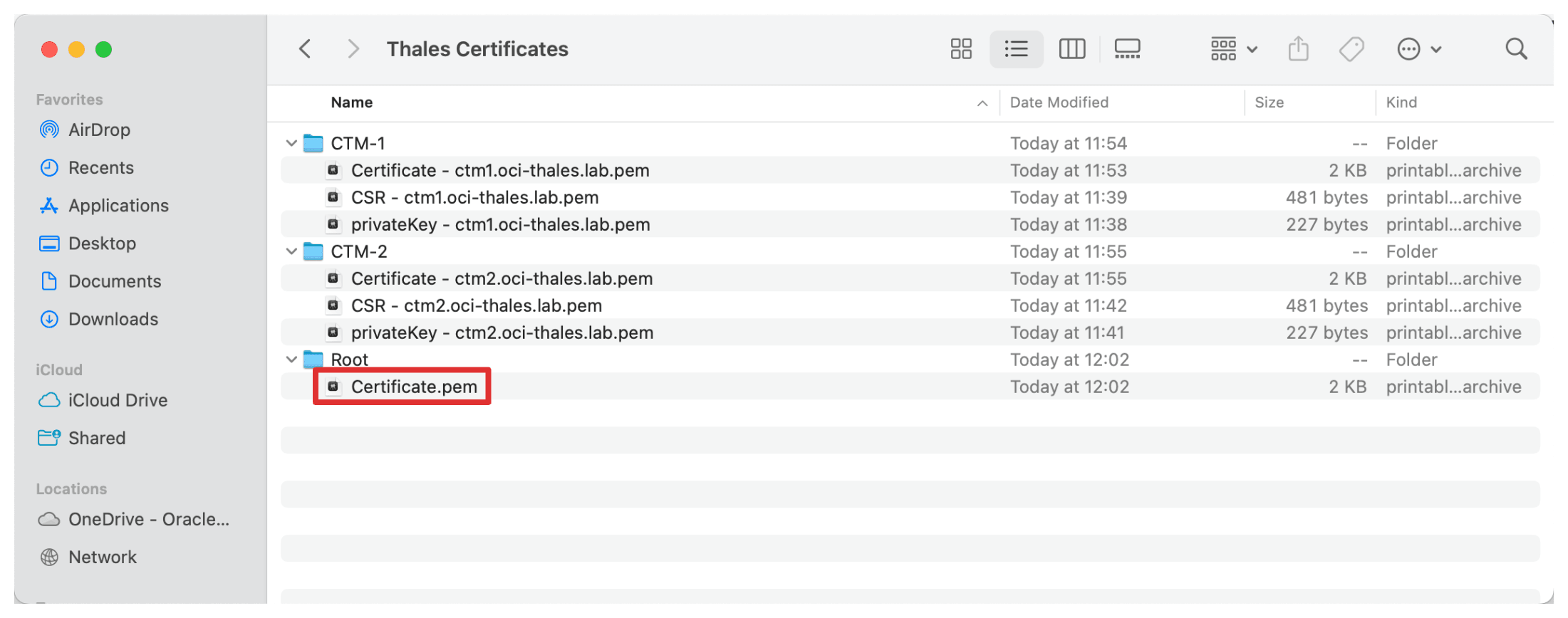Select the Root folder row
The image size is (1568, 618).
click(910, 360)
